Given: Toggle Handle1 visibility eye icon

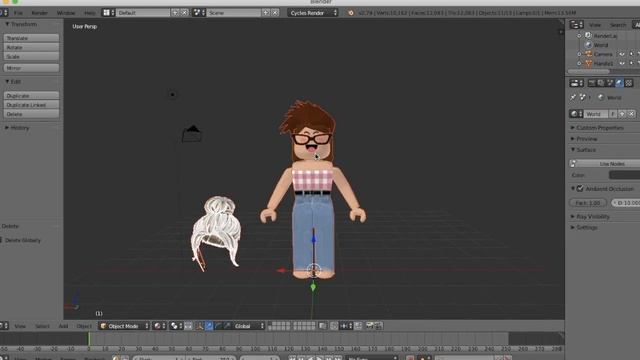Looking at the screenshot, I should coord(622,64).
